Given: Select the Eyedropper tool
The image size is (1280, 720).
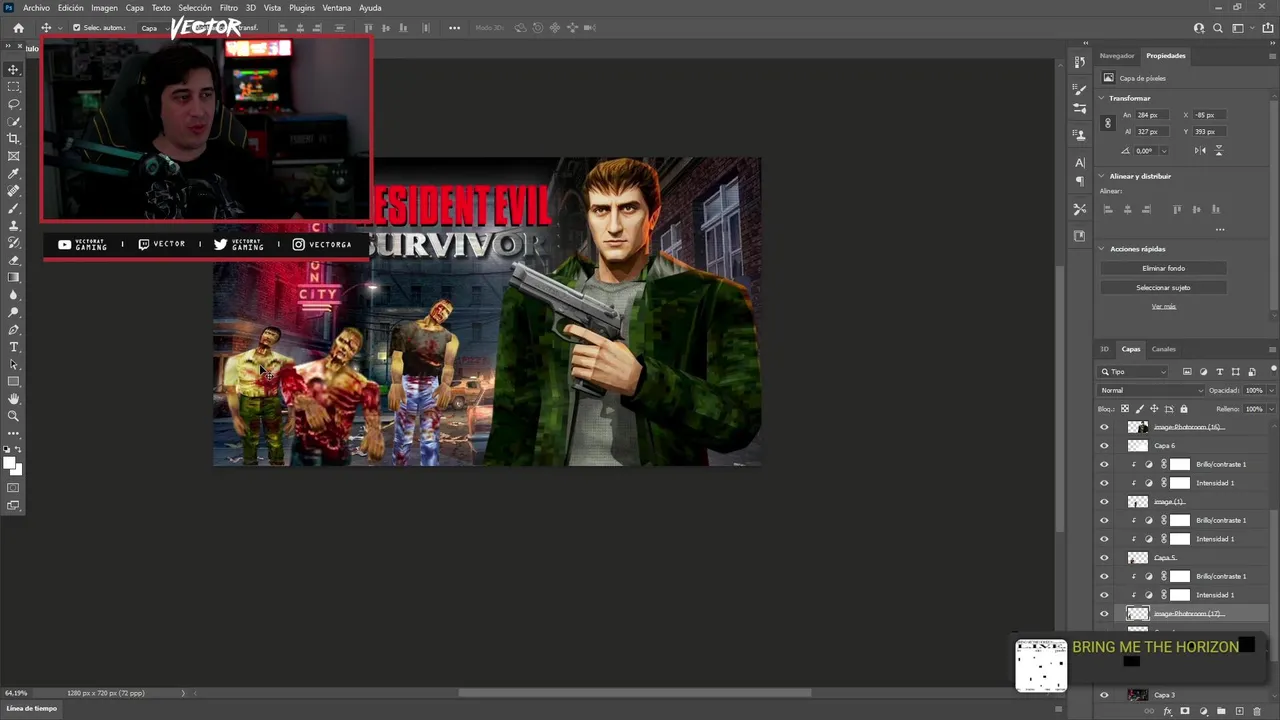Looking at the screenshot, I should 14,174.
